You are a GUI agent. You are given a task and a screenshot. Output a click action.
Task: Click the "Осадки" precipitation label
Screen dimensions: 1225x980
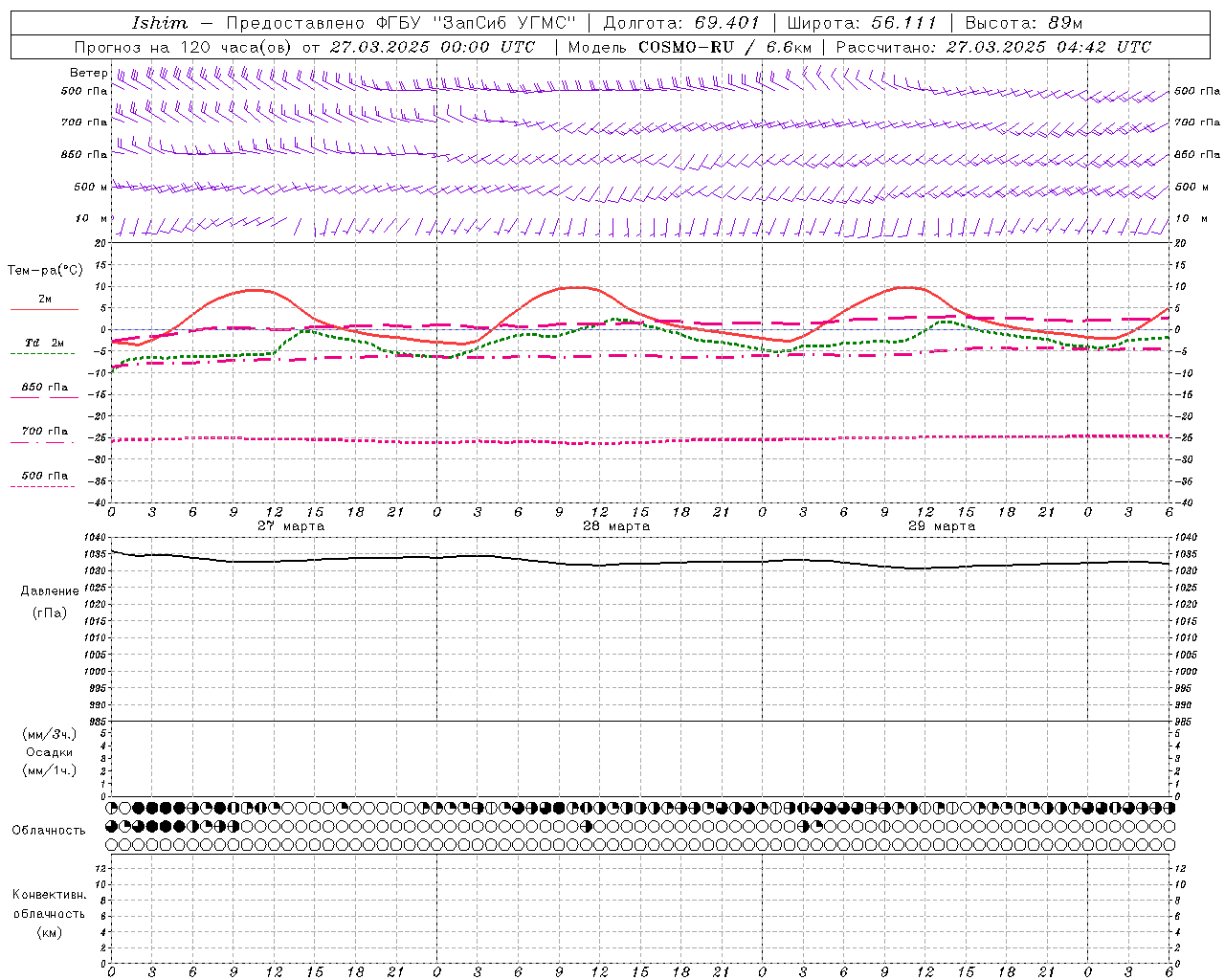(50, 752)
